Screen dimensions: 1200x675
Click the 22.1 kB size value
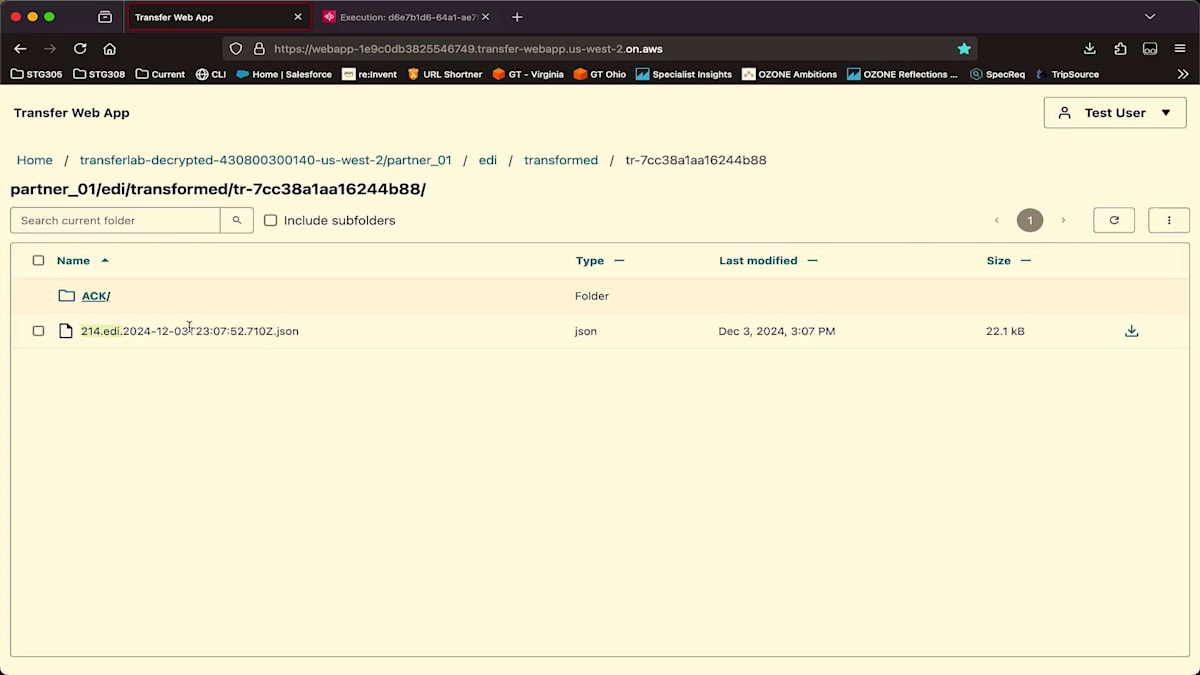pyautogui.click(x=1005, y=331)
